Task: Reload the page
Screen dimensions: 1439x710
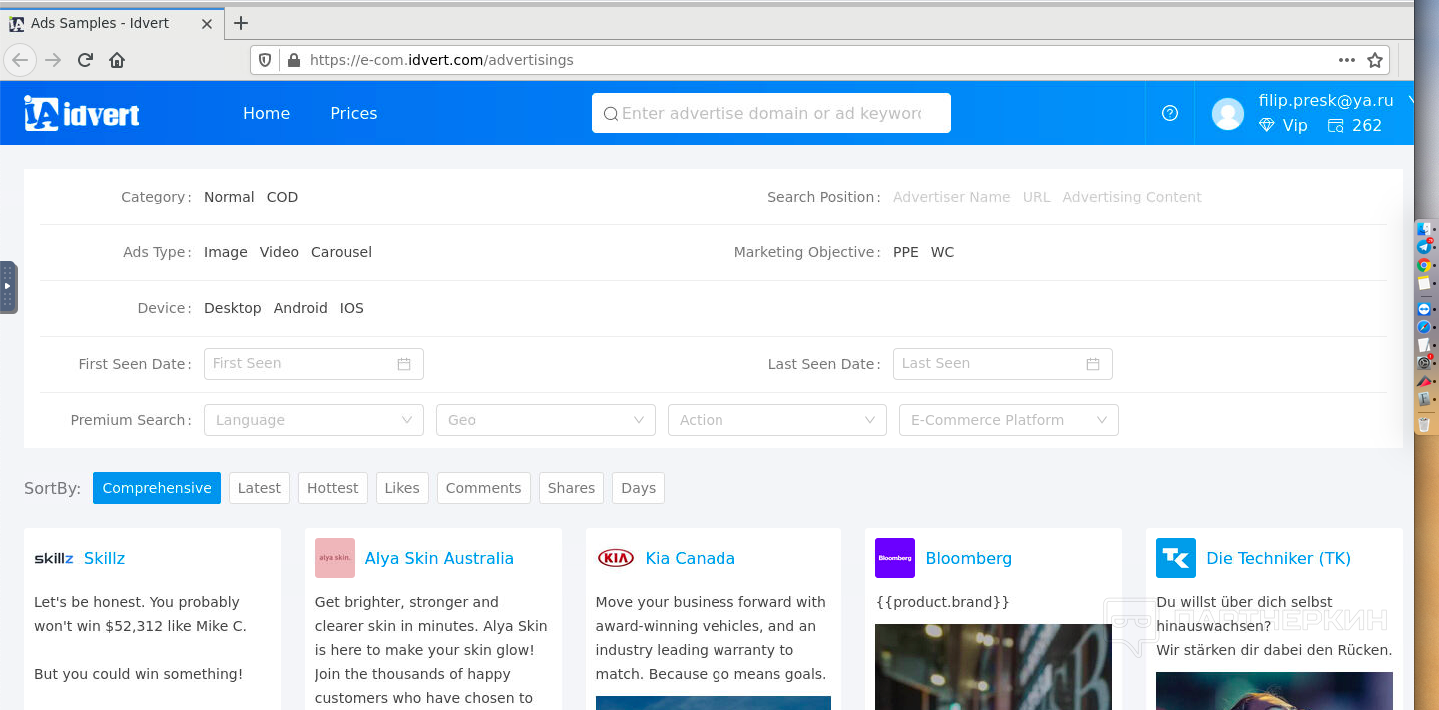Action: pyautogui.click(x=85, y=60)
